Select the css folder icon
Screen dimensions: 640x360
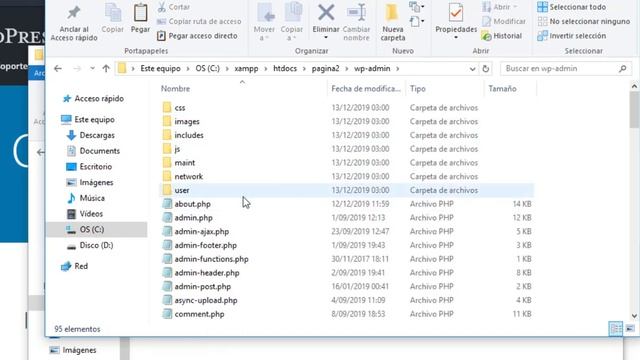tap(167, 107)
